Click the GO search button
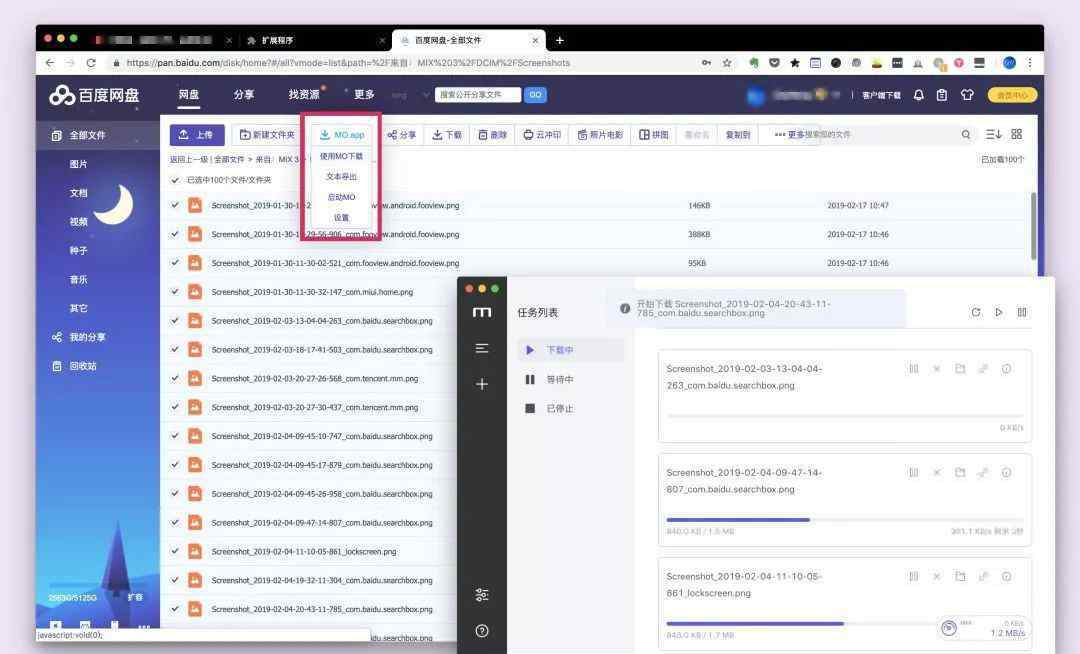 pos(535,95)
